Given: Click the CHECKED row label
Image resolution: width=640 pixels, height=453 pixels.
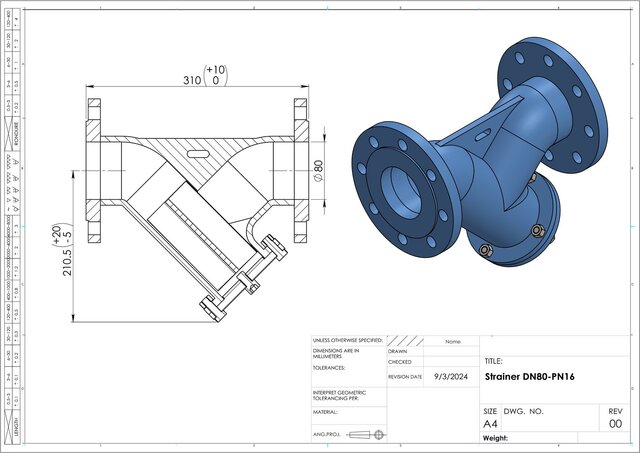Looking at the screenshot, I should point(400,362).
